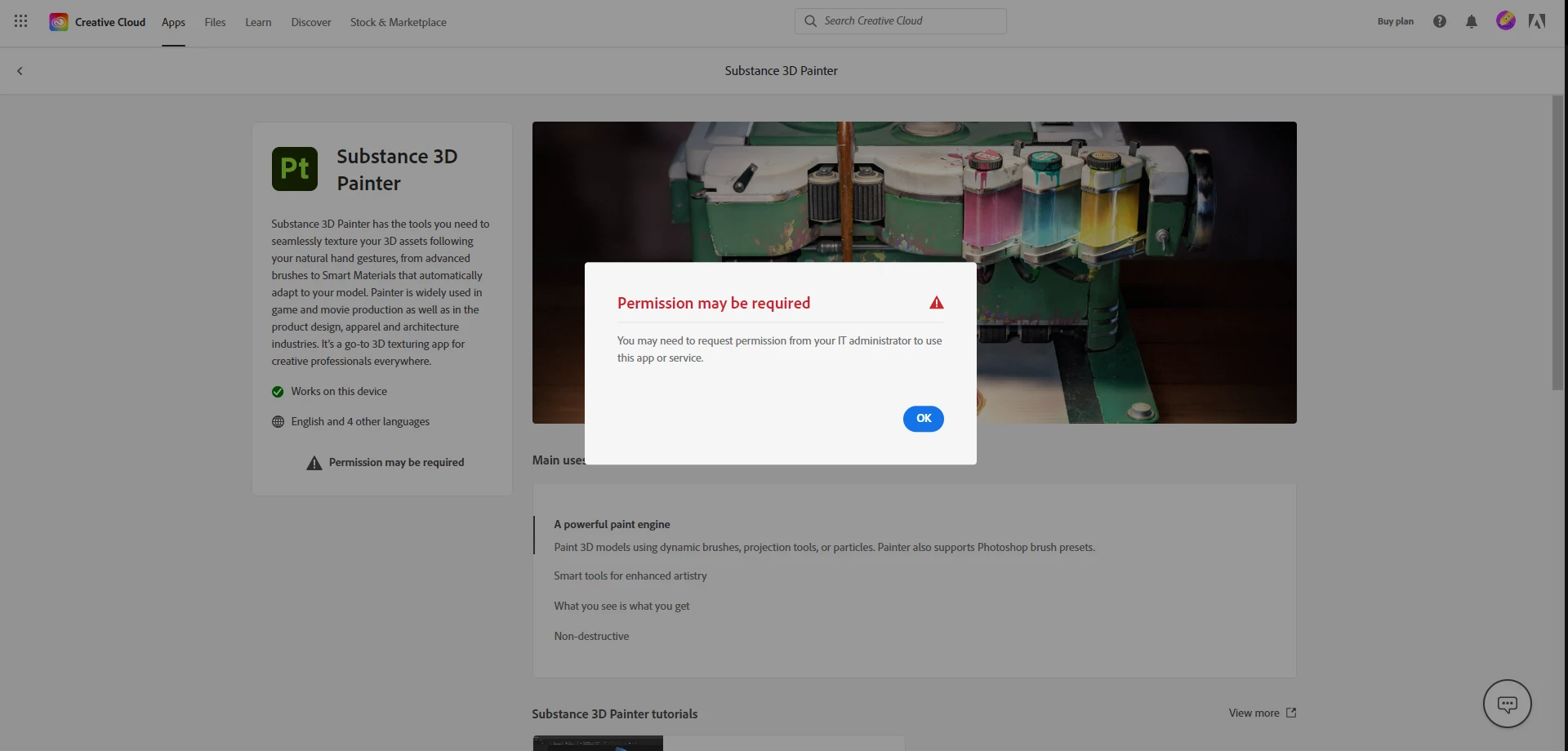Click the English and 4 other languages text

[360, 422]
